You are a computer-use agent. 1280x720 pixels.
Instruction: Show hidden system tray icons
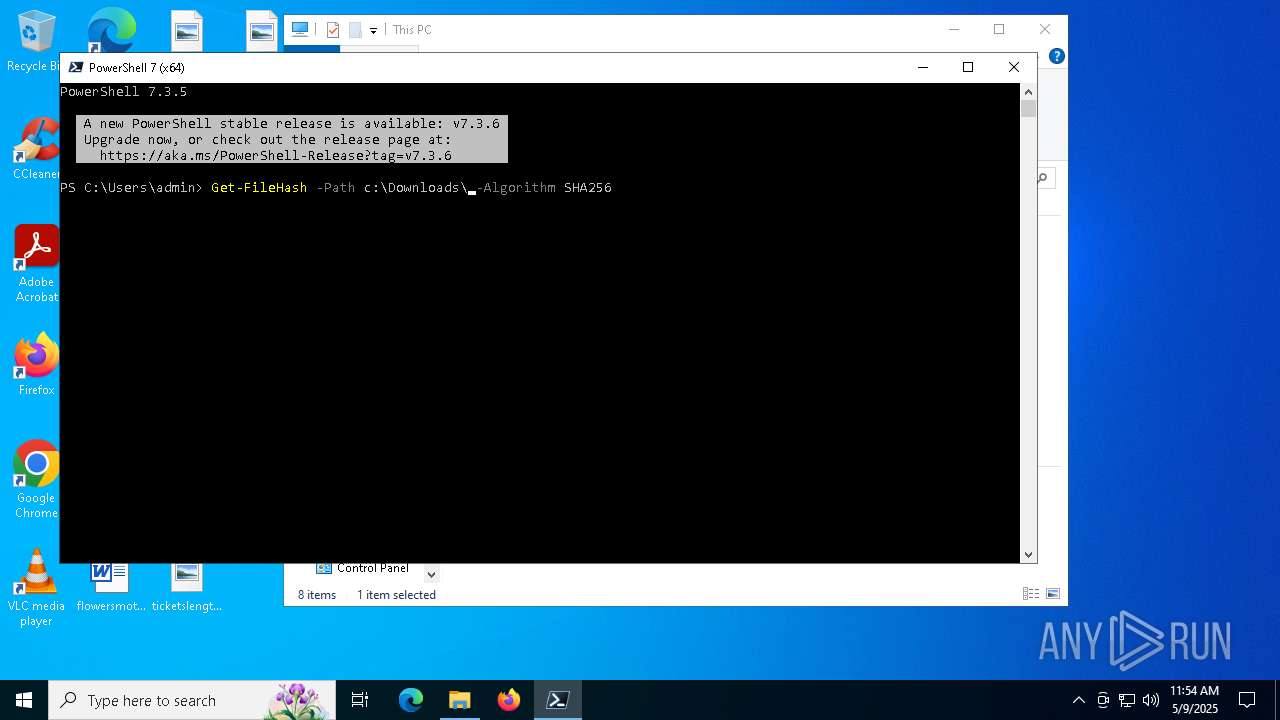click(x=1079, y=700)
